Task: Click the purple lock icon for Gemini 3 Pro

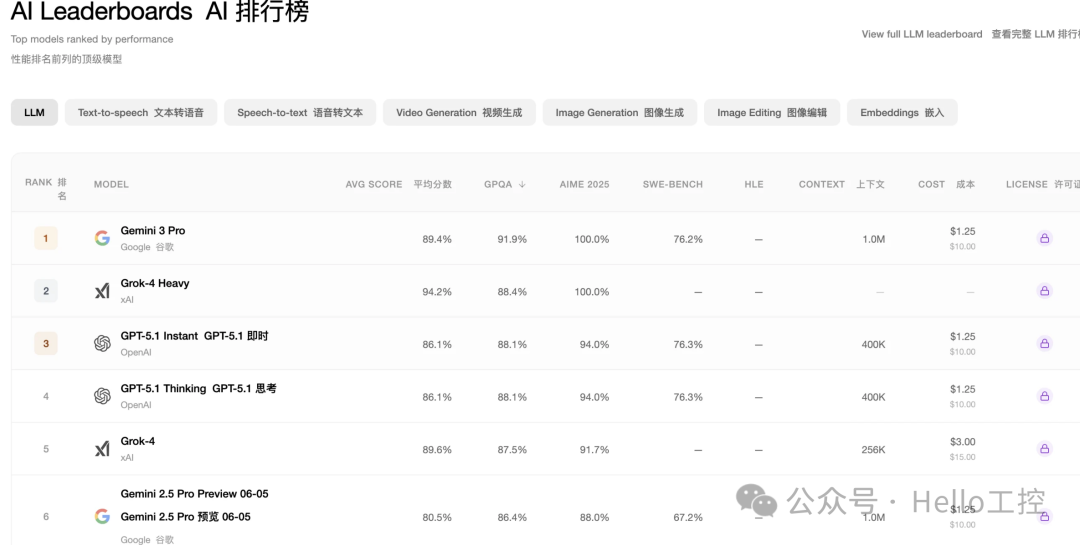Action: click(x=1044, y=238)
